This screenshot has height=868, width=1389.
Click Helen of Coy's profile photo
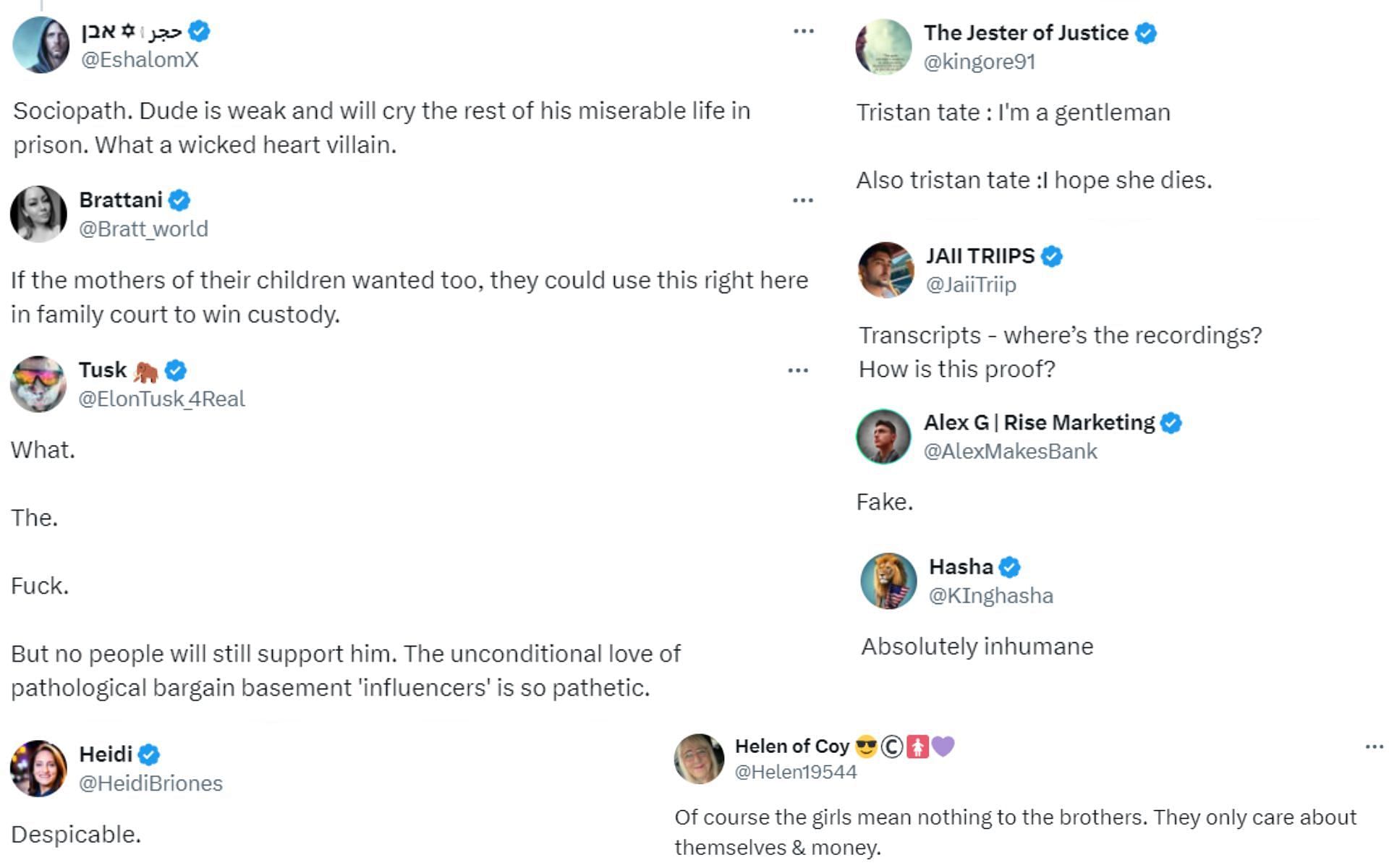[699, 759]
